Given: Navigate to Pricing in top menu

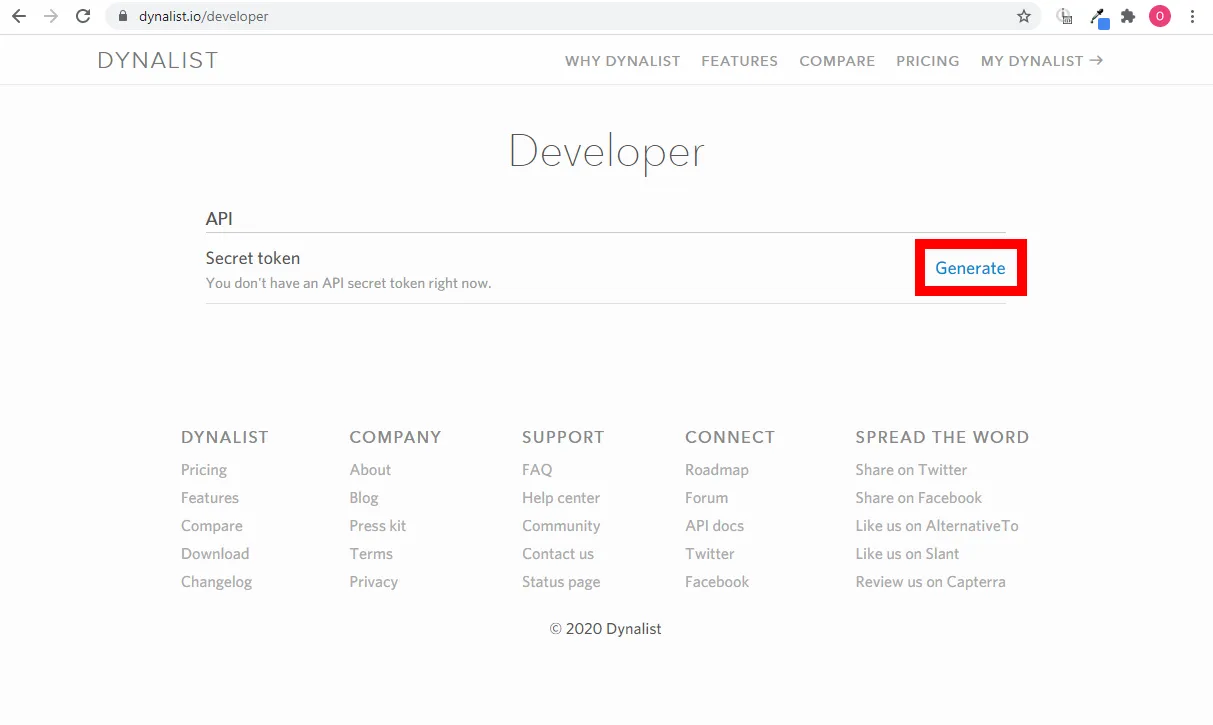Looking at the screenshot, I should tap(927, 61).
